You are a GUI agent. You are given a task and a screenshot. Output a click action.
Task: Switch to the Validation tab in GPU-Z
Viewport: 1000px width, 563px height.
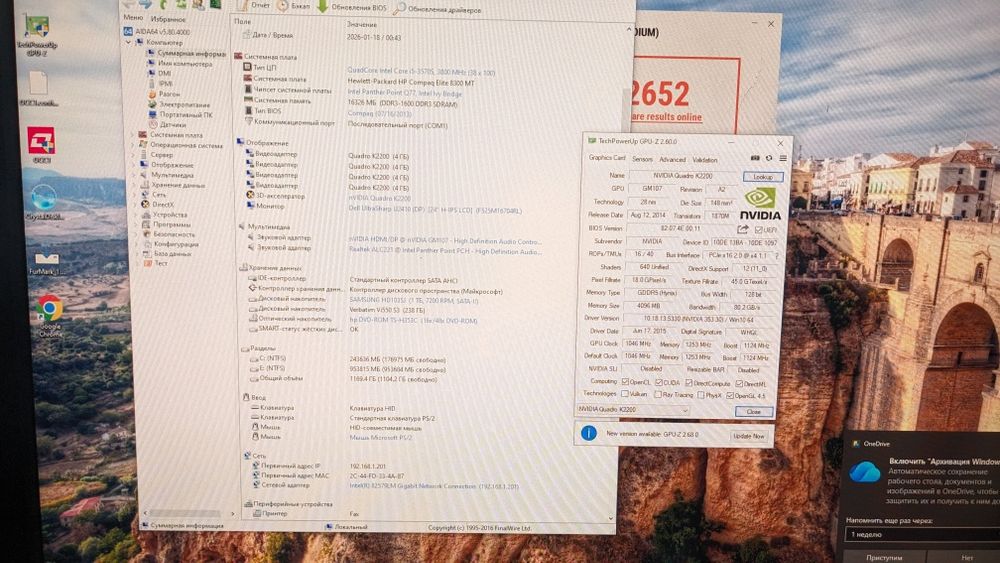(705, 160)
